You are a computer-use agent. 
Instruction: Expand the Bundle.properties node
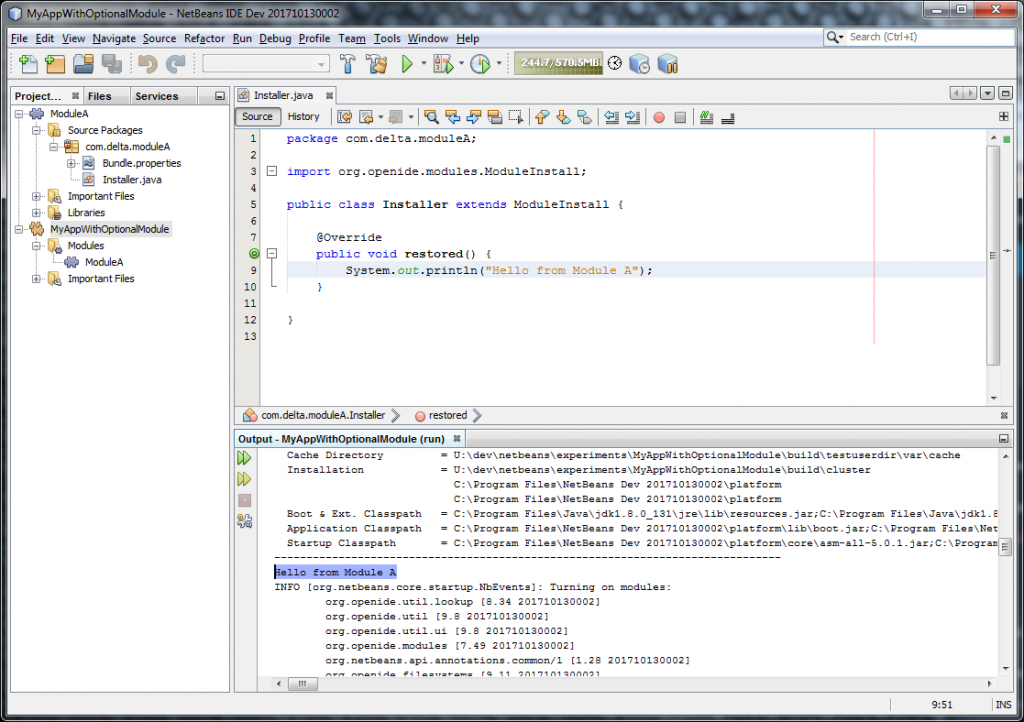71,163
